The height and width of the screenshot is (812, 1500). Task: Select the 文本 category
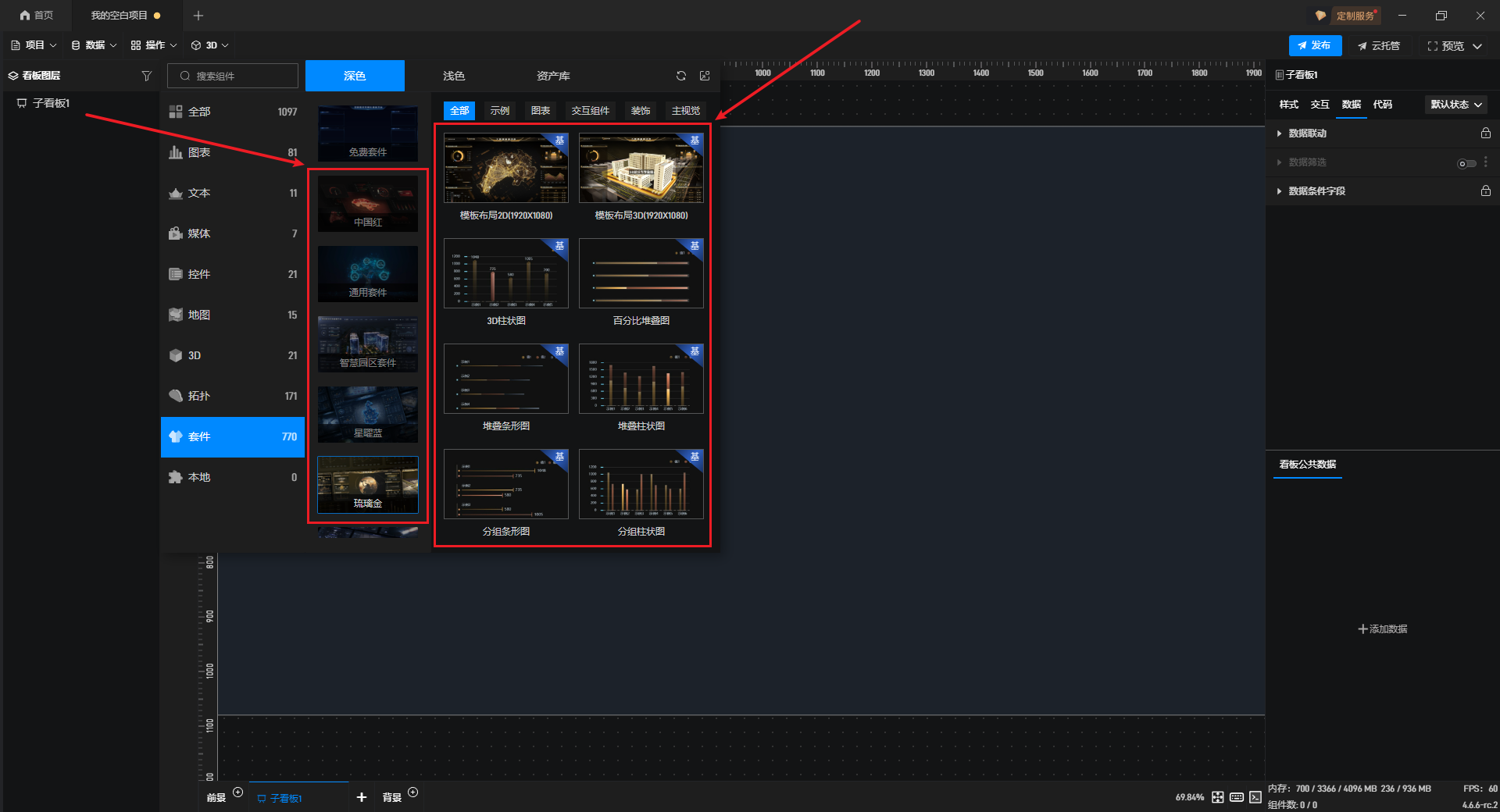233,193
